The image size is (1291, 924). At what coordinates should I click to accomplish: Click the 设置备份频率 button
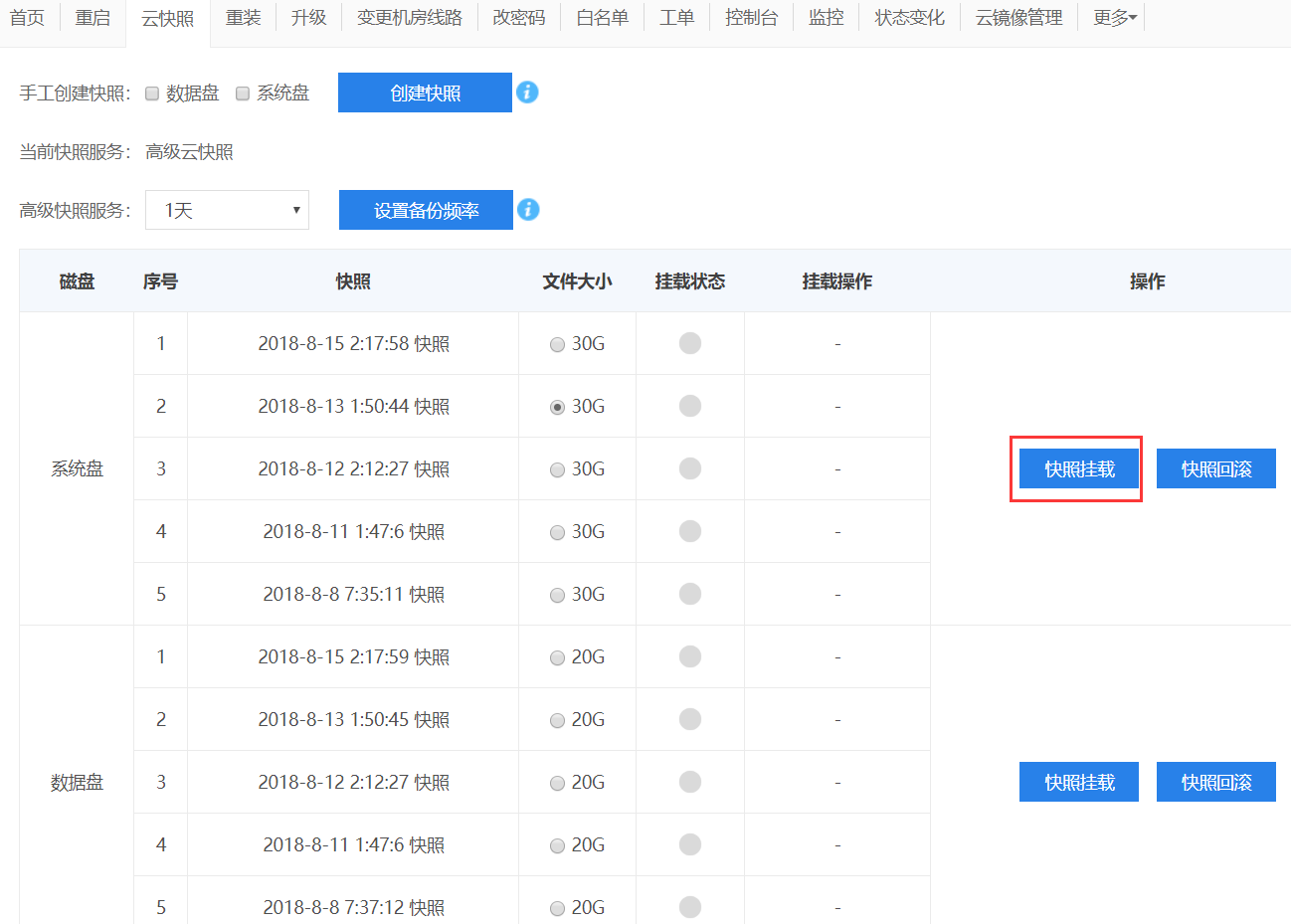pyautogui.click(x=426, y=210)
